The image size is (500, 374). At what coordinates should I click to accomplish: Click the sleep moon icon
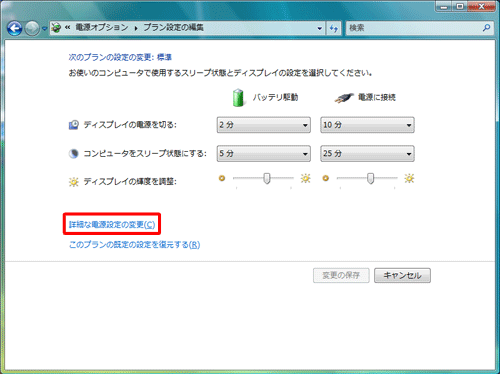pos(74,154)
